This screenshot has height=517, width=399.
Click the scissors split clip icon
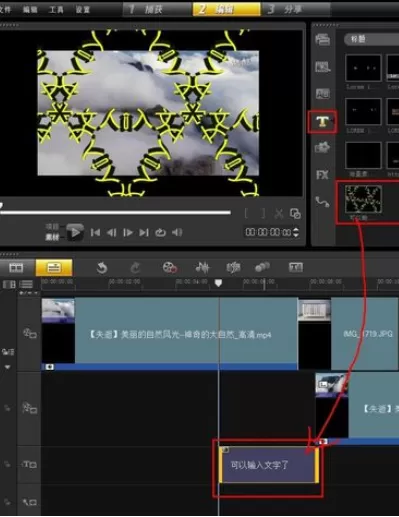click(279, 214)
